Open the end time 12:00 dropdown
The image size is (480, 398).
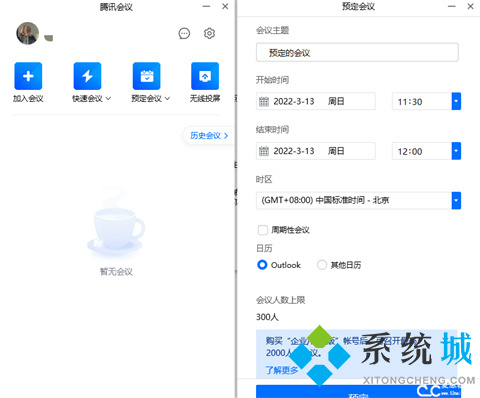(456, 151)
